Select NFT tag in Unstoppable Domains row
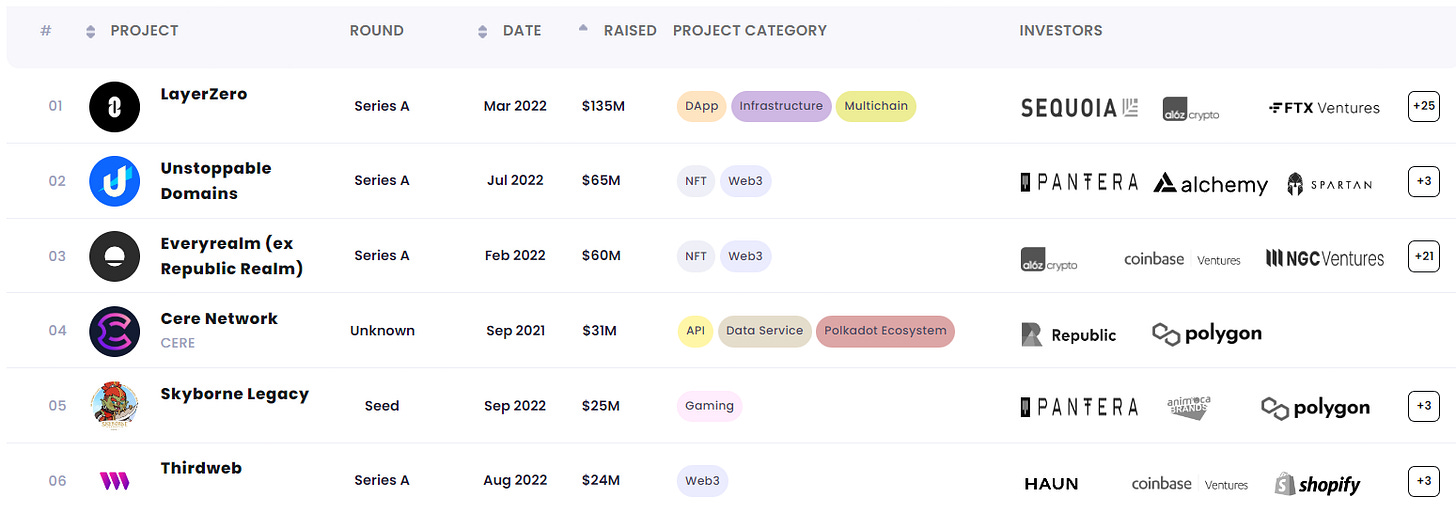Image resolution: width=1456 pixels, height=510 pixels. (x=696, y=181)
